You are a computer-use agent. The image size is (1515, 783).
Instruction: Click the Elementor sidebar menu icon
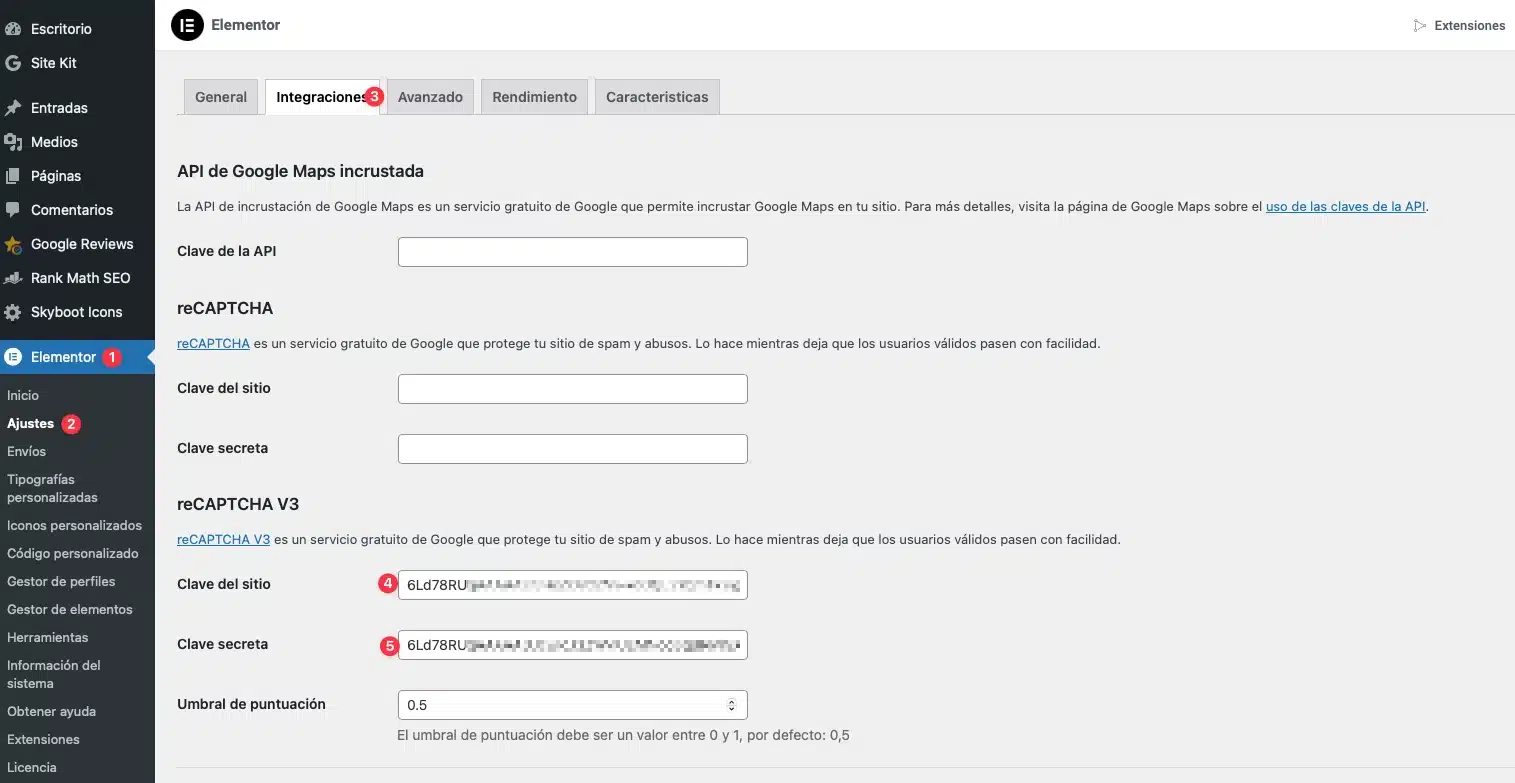(x=14, y=356)
